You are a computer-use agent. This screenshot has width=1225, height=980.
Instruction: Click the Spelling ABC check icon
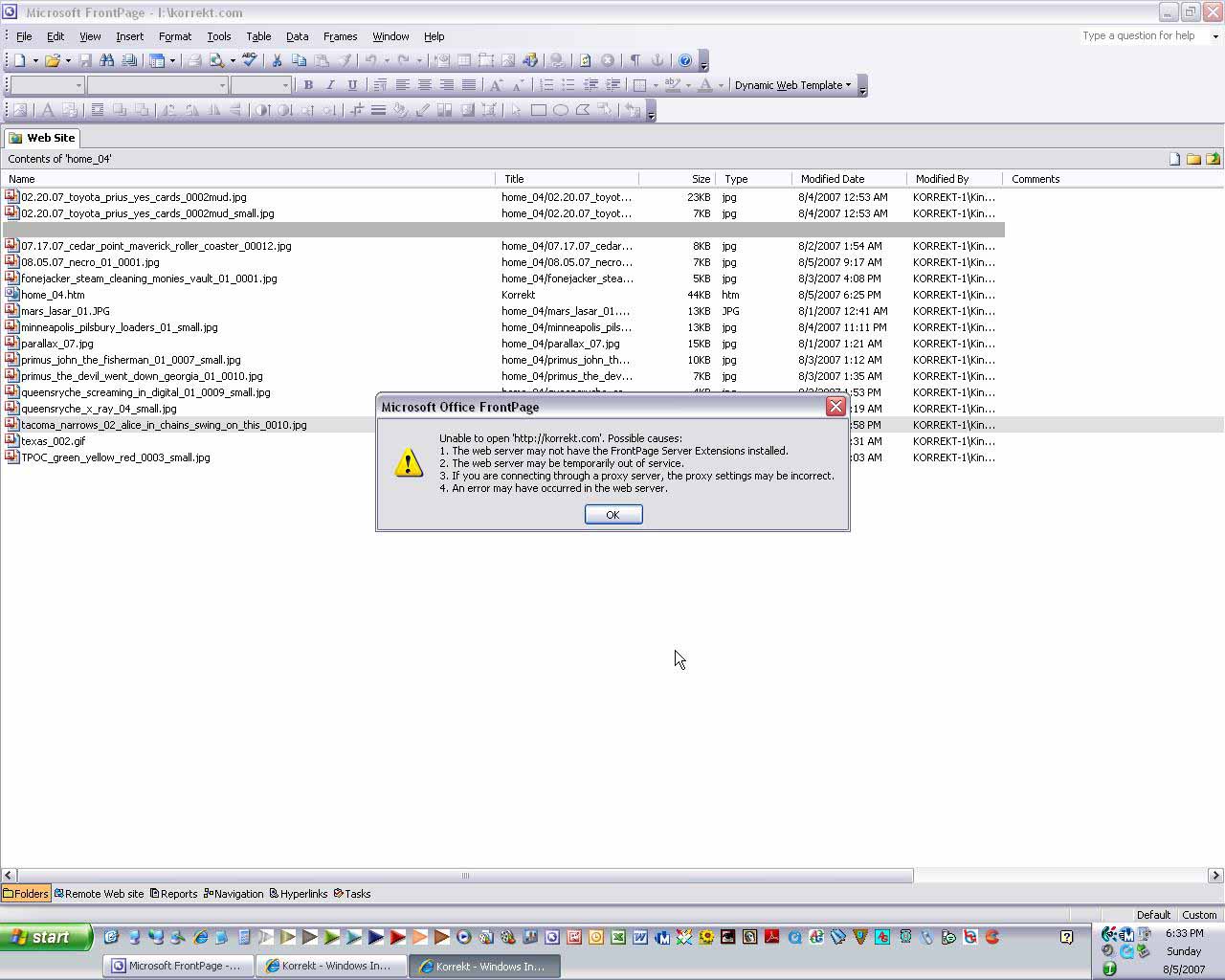[x=250, y=60]
